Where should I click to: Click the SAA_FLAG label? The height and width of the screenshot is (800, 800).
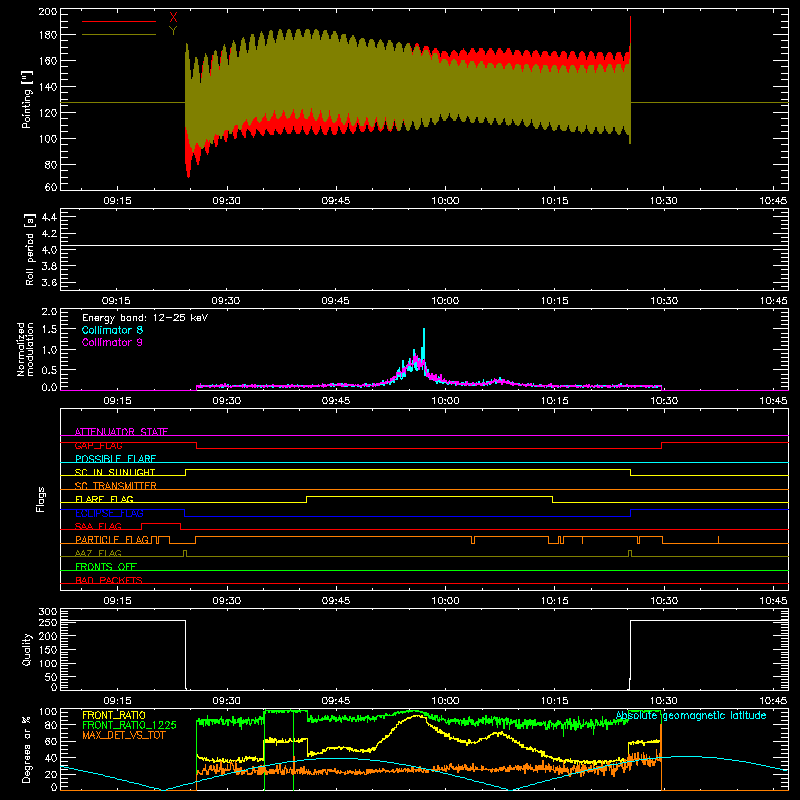(x=98, y=526)
